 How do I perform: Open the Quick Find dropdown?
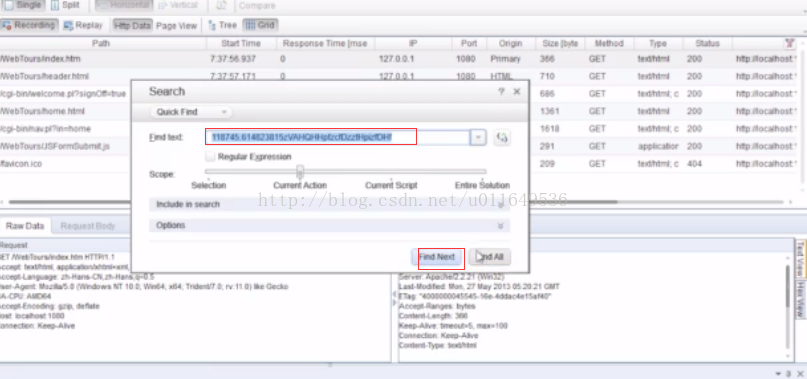191,112
